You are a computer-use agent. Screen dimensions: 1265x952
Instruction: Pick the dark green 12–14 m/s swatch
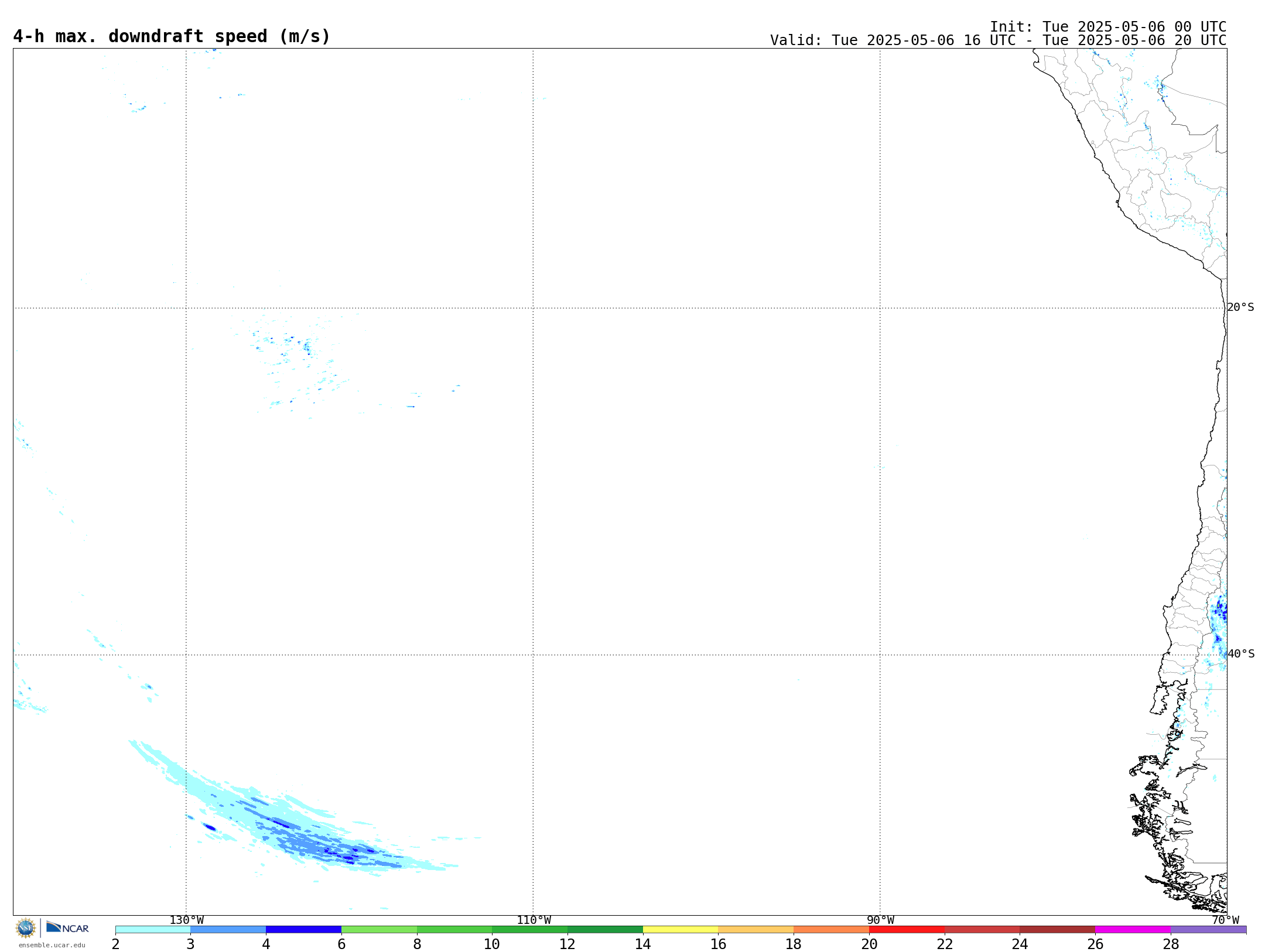[606, 930]
